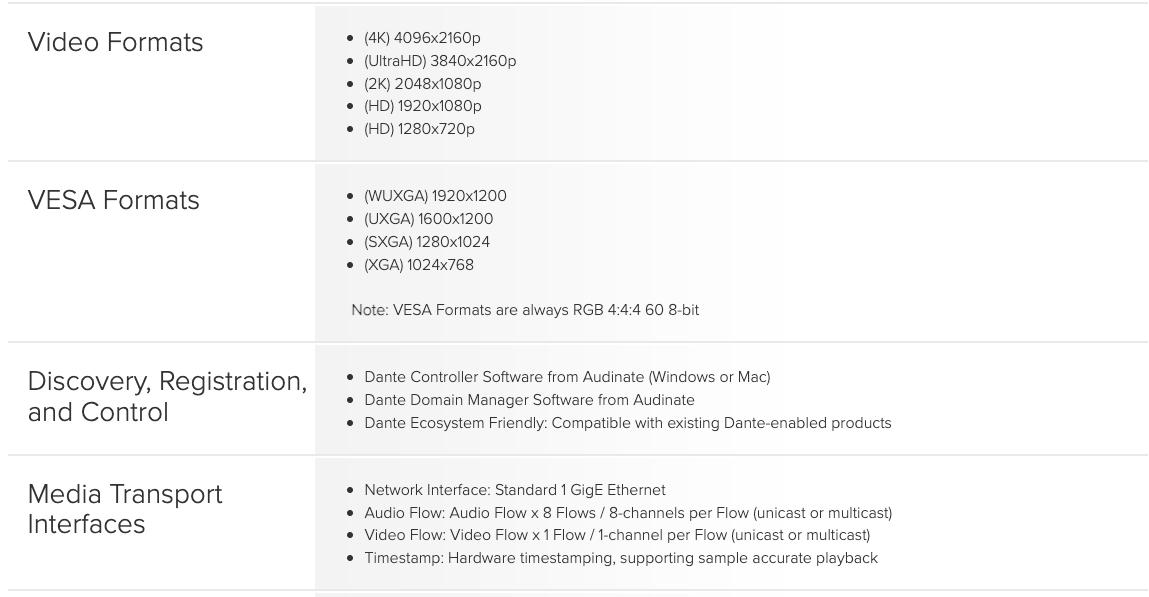Click the Video Formats heading
Screen dimensions: 1149x597
point(115,42)
